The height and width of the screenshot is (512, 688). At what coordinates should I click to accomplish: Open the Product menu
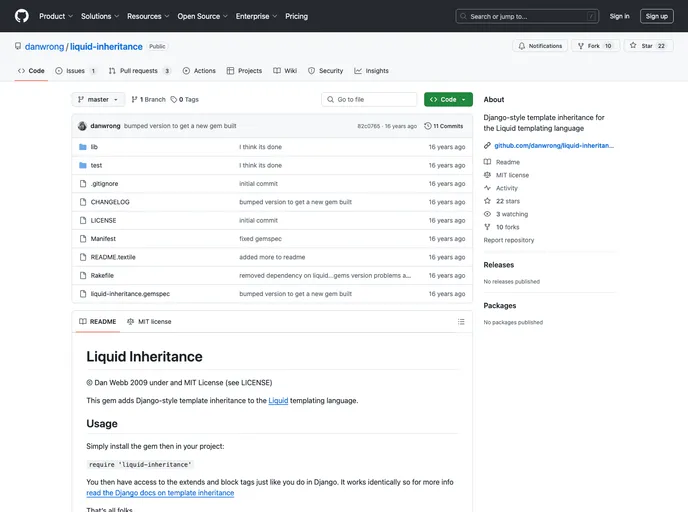coord(56,16)
